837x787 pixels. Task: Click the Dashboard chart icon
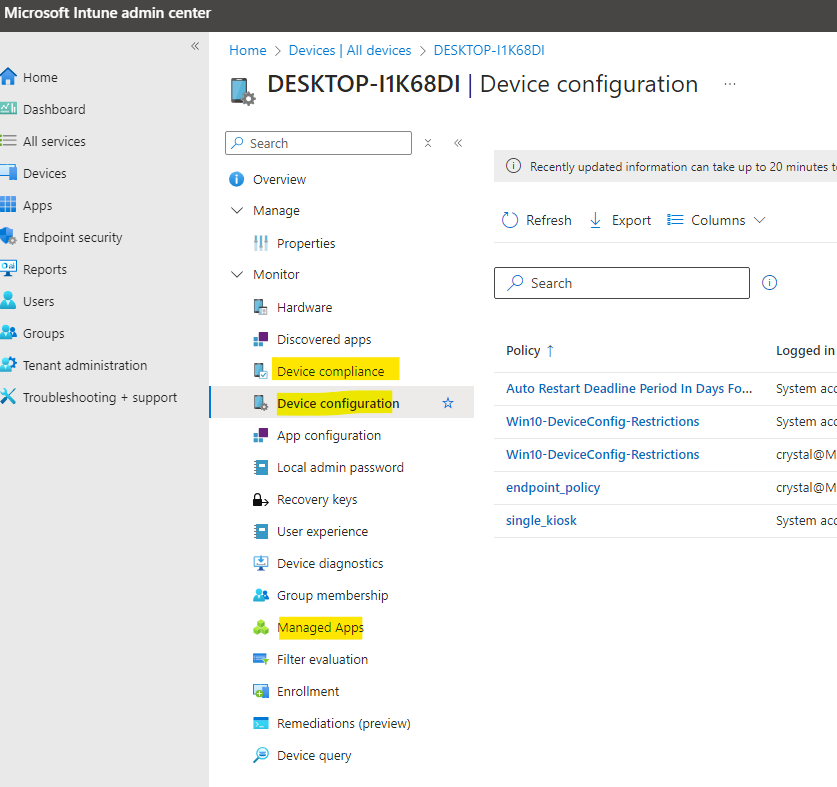pos(9,109)
